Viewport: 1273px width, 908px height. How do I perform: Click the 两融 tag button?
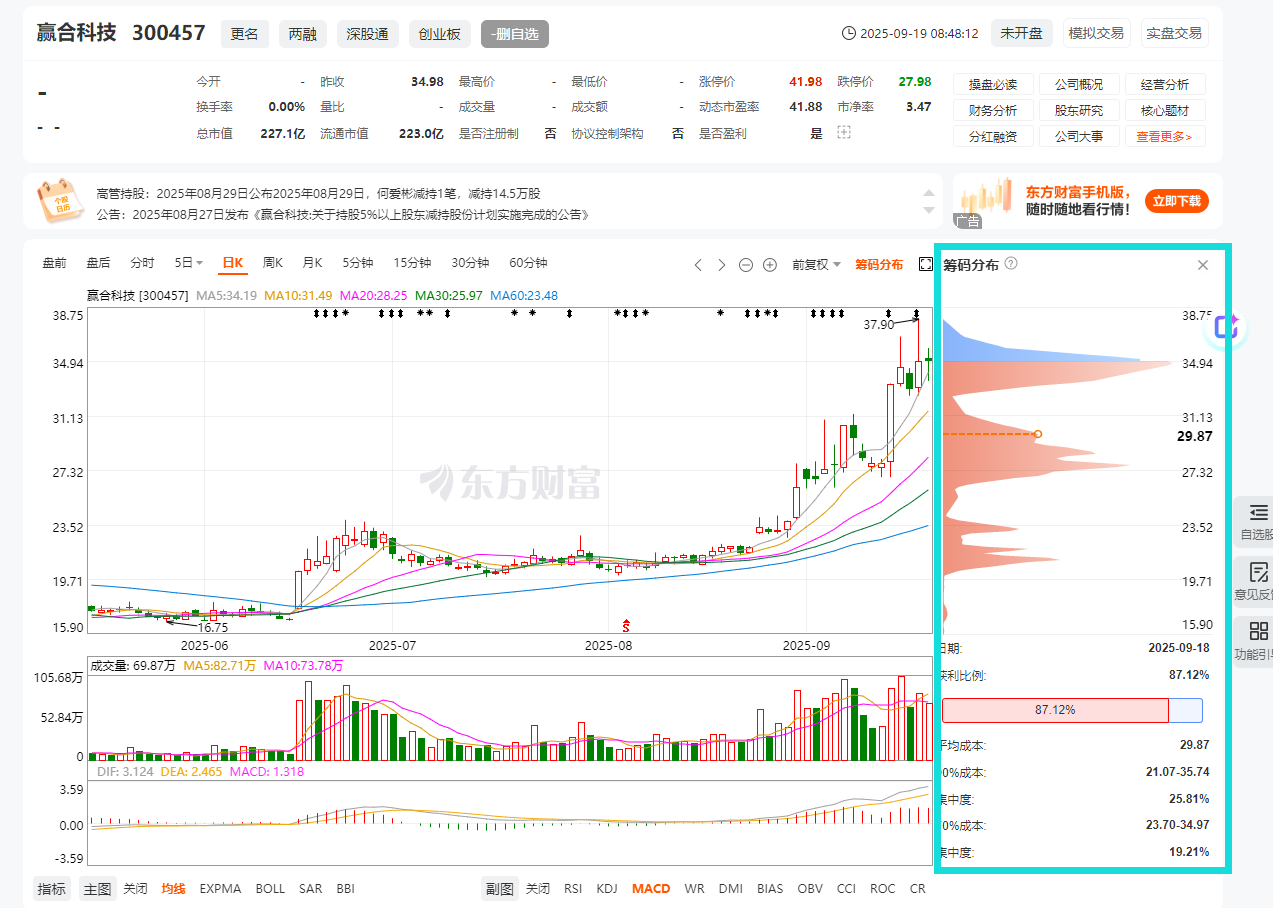coord(303,34)
